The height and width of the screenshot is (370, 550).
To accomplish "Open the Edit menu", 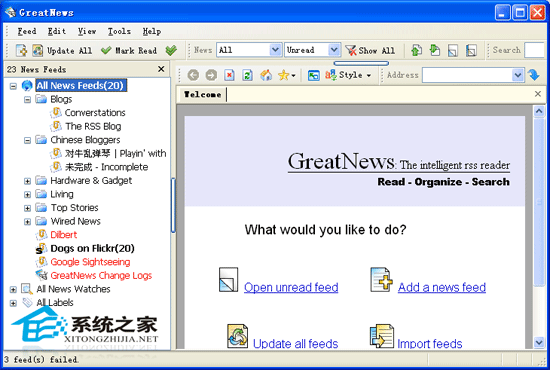I will [56, 31].
